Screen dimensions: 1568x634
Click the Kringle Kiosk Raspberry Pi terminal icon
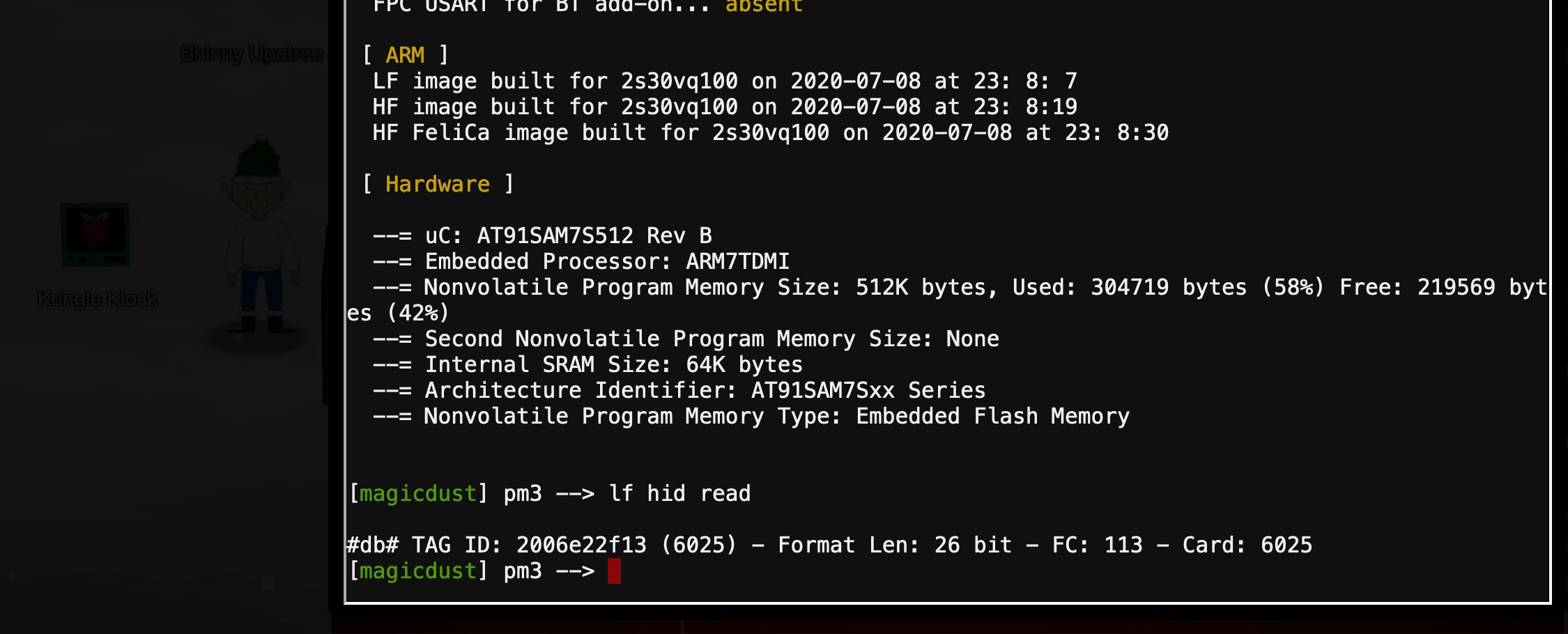coord(95,235)
